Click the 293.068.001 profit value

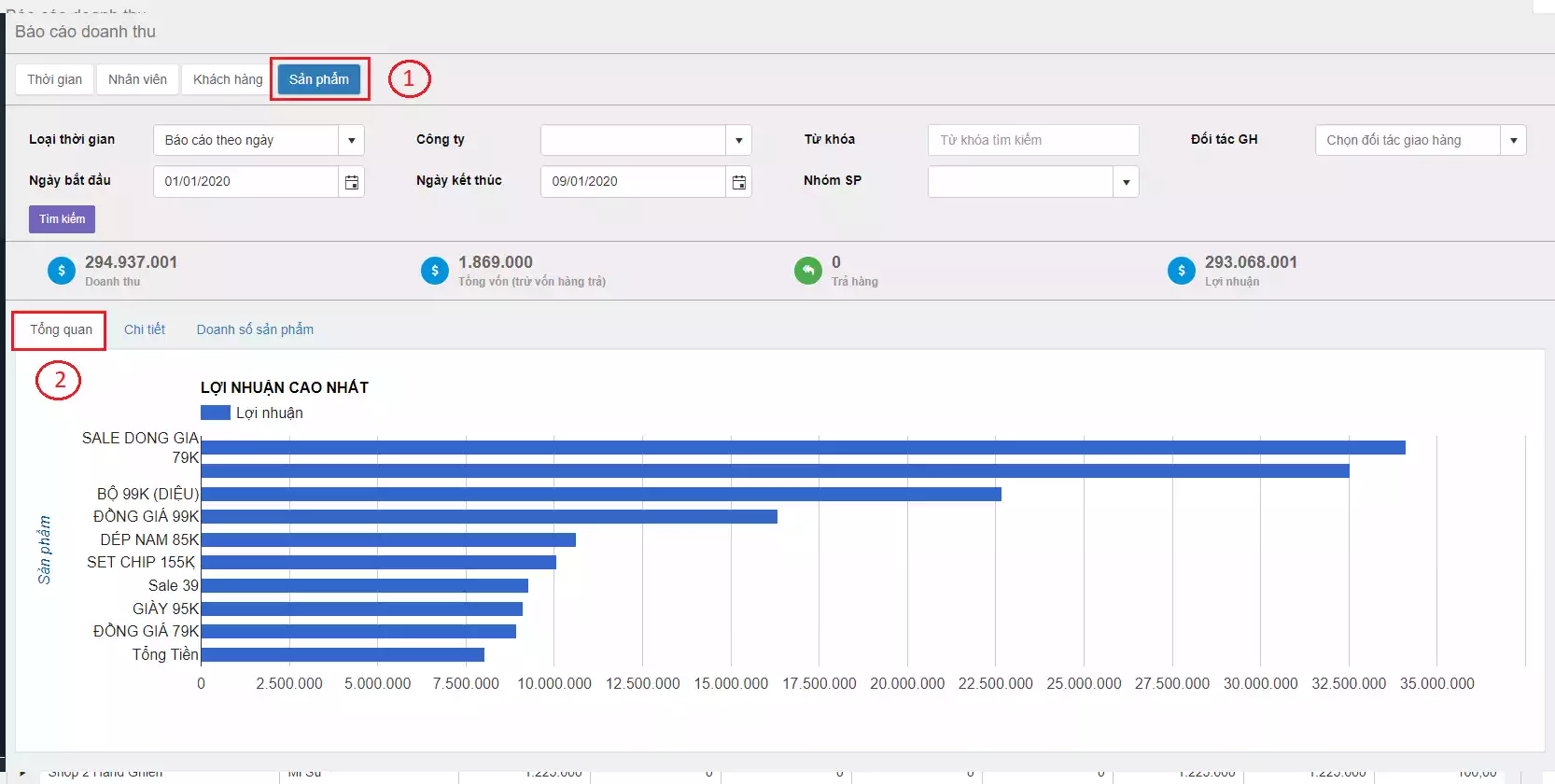coord(1251,262)
